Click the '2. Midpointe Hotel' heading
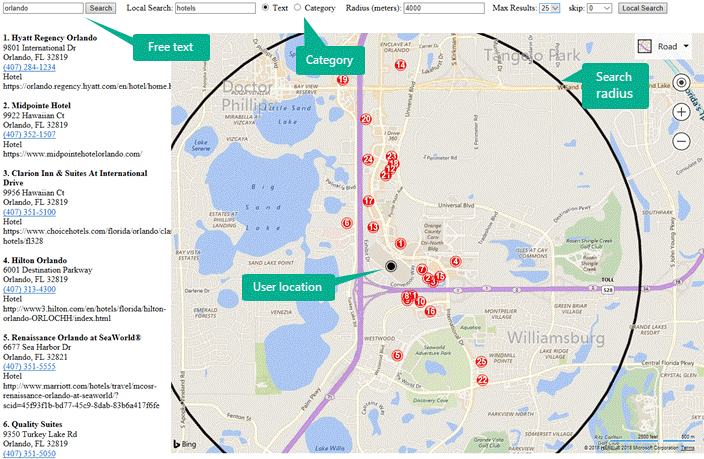This screenshot has width=704, height=459. click(x=37, y=106)
